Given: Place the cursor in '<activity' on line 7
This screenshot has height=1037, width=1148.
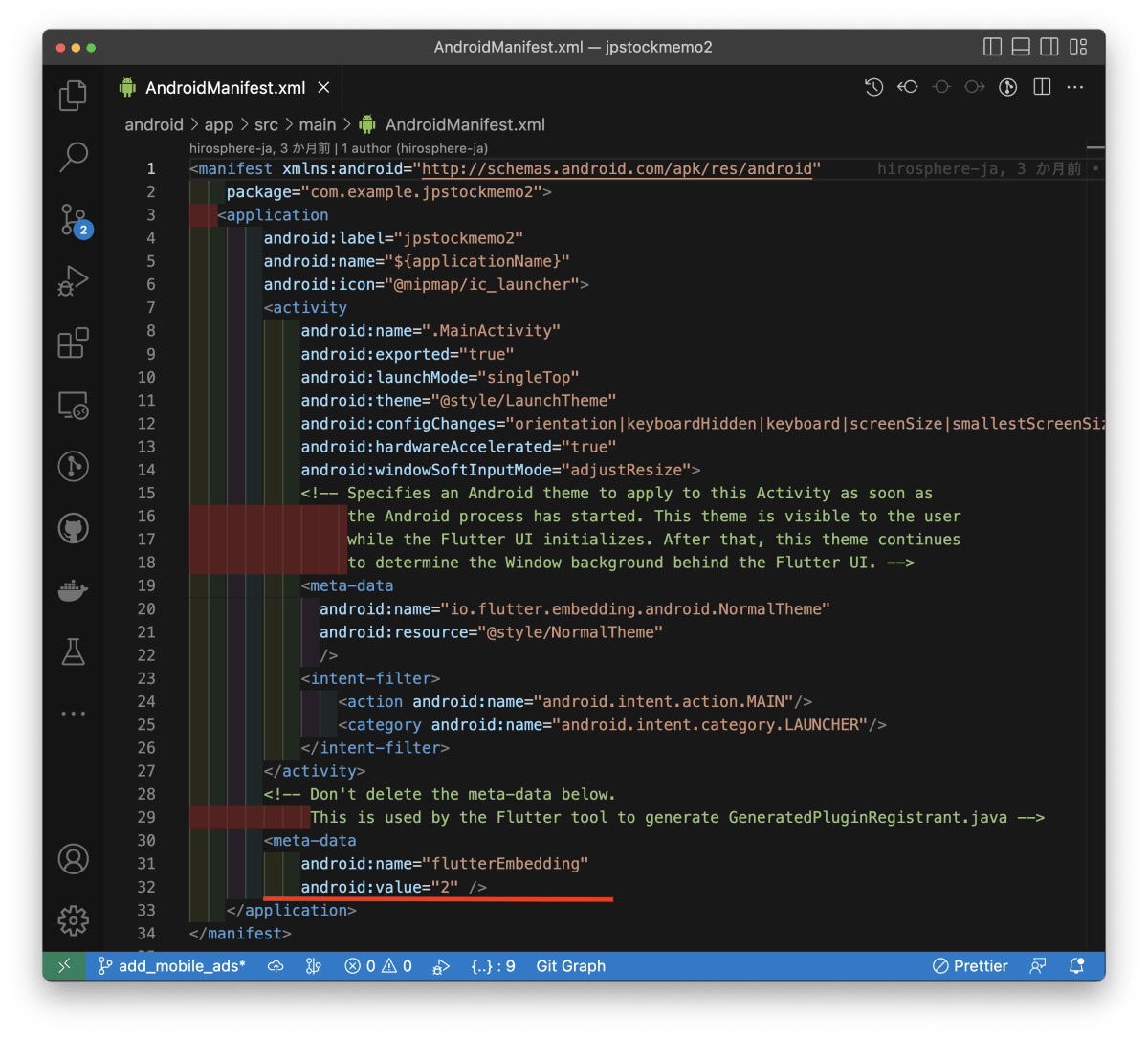Looking at the screenshot, I should point(305,308).
